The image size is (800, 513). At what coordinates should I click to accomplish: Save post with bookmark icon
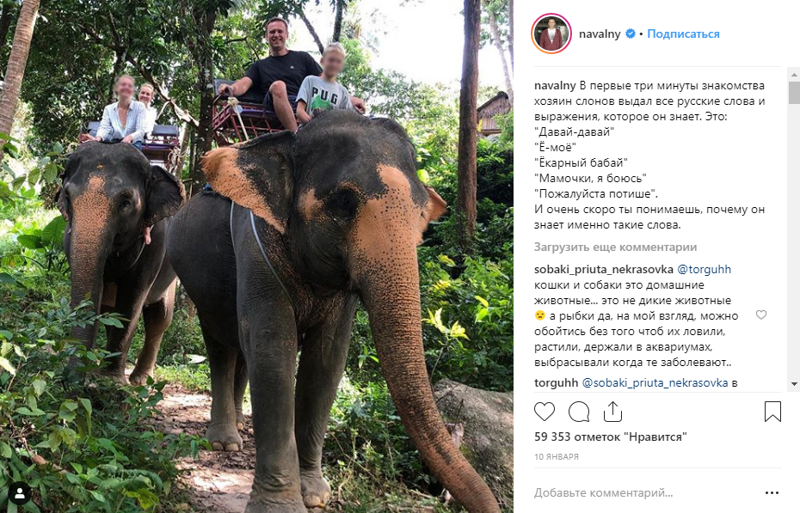772,411
